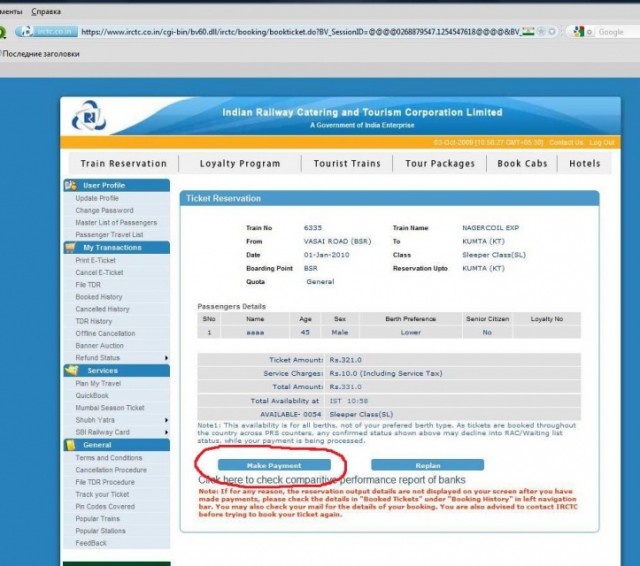Click the General section icon
This screenshot has width=640, height=566.
point(71,445)
